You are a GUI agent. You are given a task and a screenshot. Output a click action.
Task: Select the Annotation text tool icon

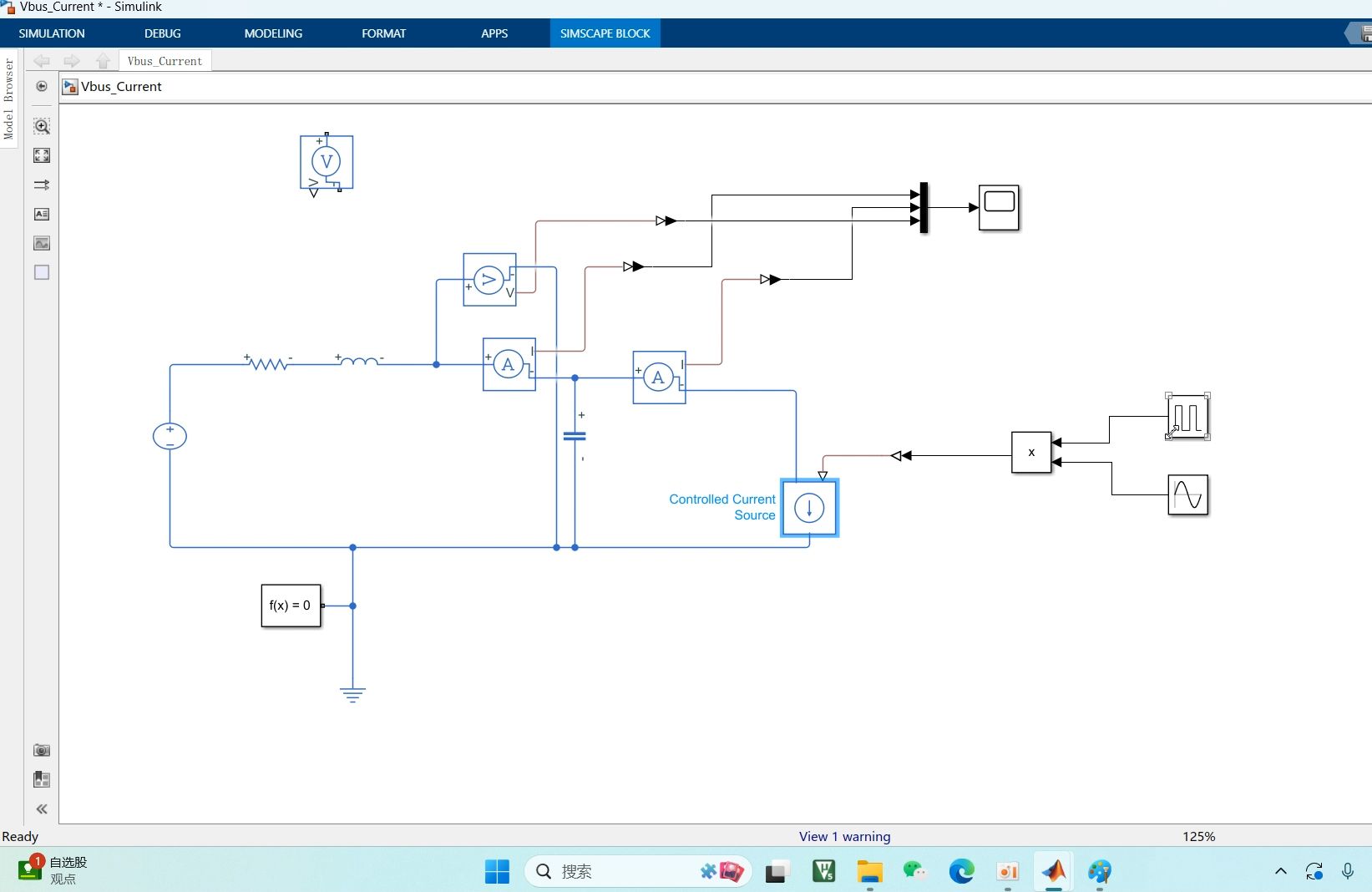pyautogui.click(x=42, y=215)
